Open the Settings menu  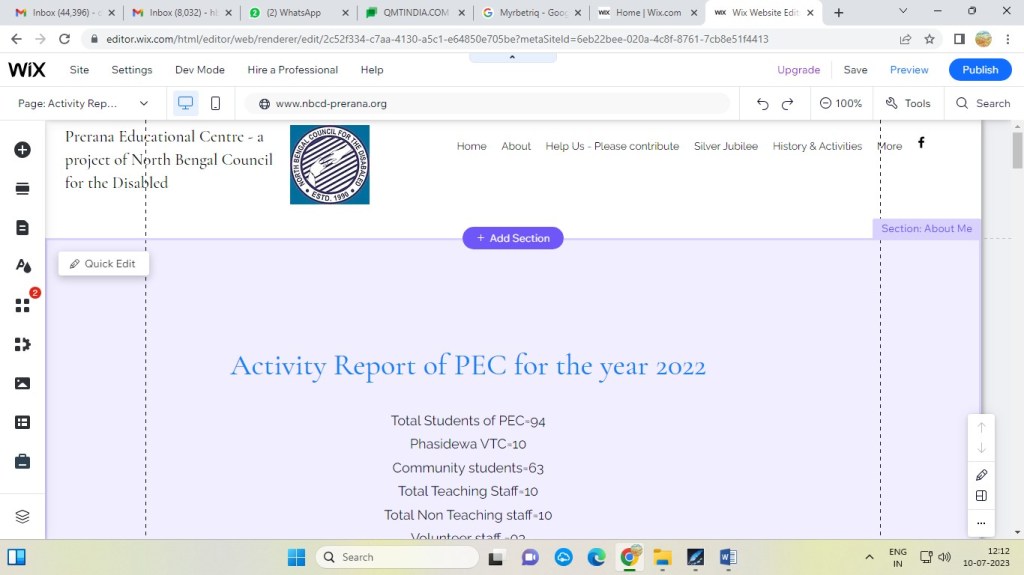[x=132, y=70]
